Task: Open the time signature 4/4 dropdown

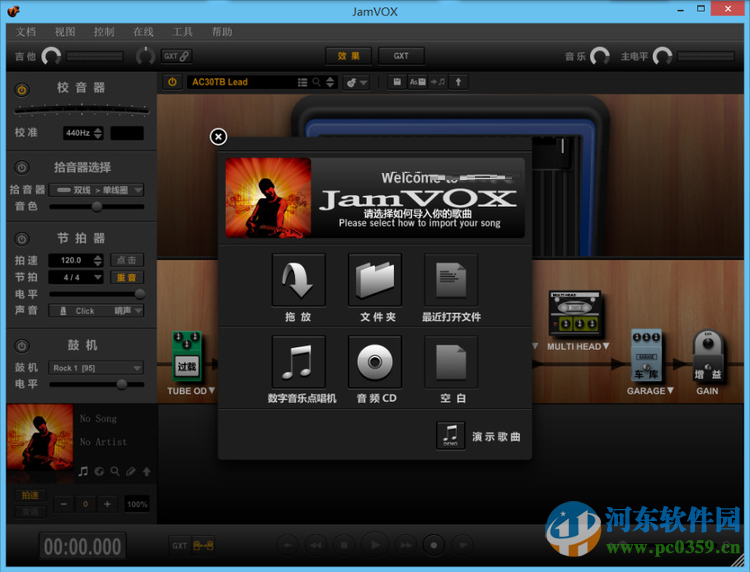Action: pyautogui.click(x=76, y=277)
